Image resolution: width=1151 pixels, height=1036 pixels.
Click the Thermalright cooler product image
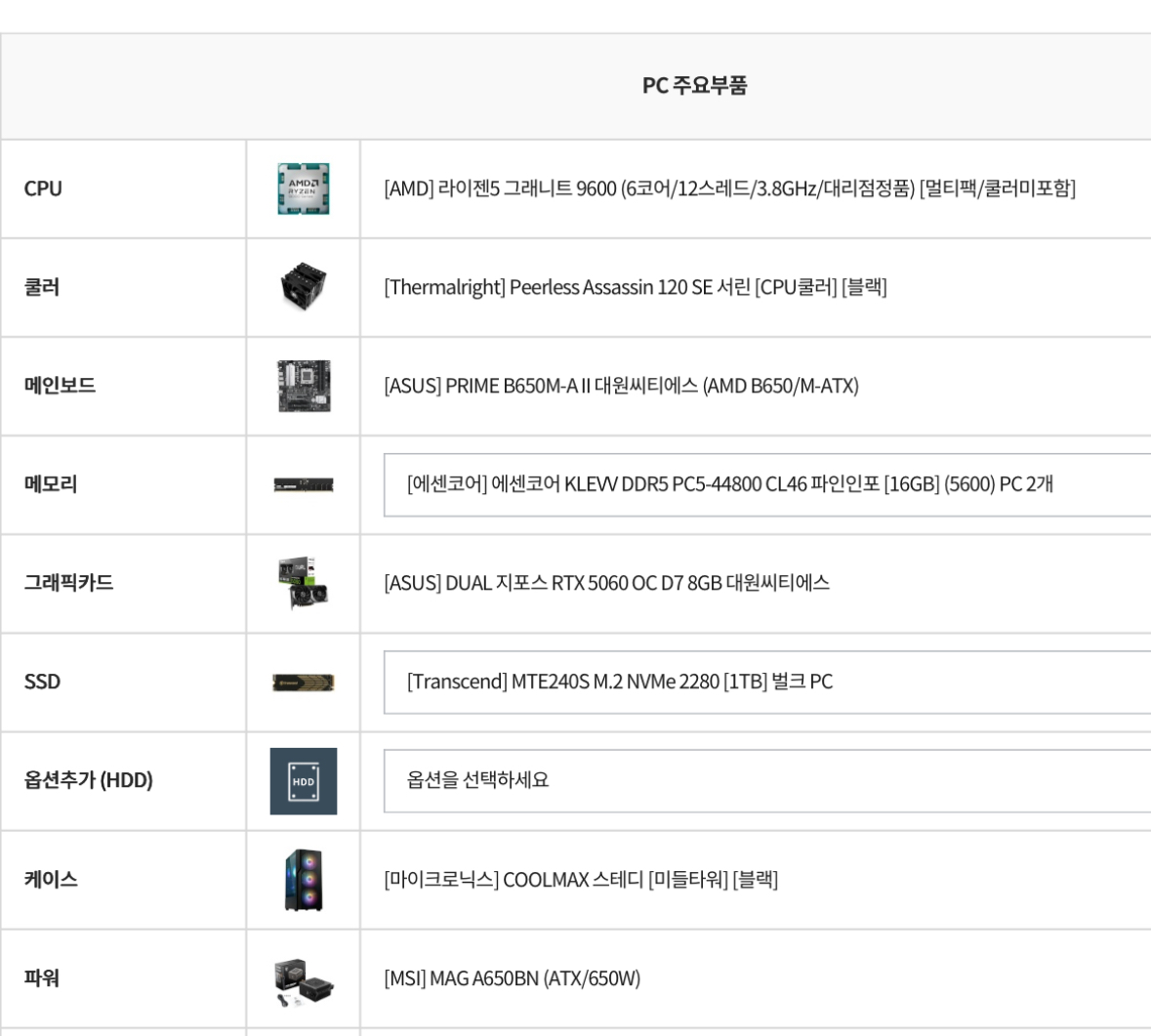tap(304, 287)
